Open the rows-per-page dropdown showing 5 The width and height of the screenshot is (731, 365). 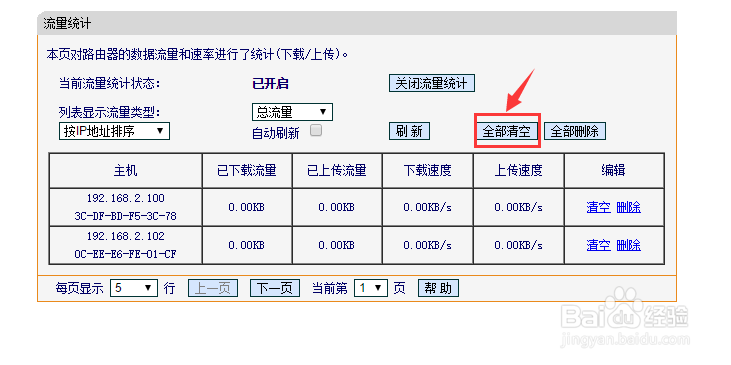(134, 288)
